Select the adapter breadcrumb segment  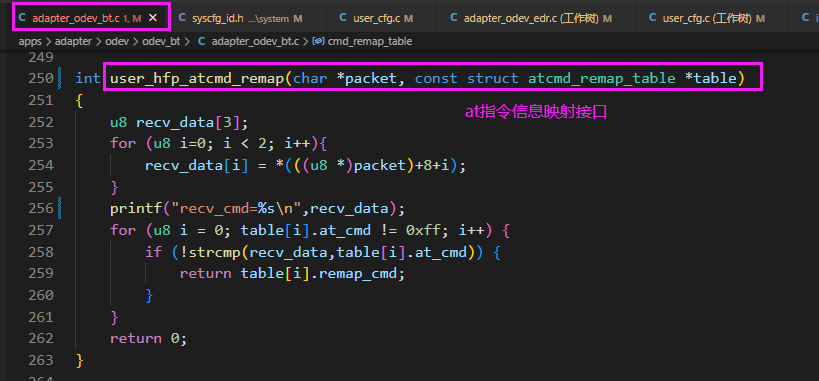[72, 41]
